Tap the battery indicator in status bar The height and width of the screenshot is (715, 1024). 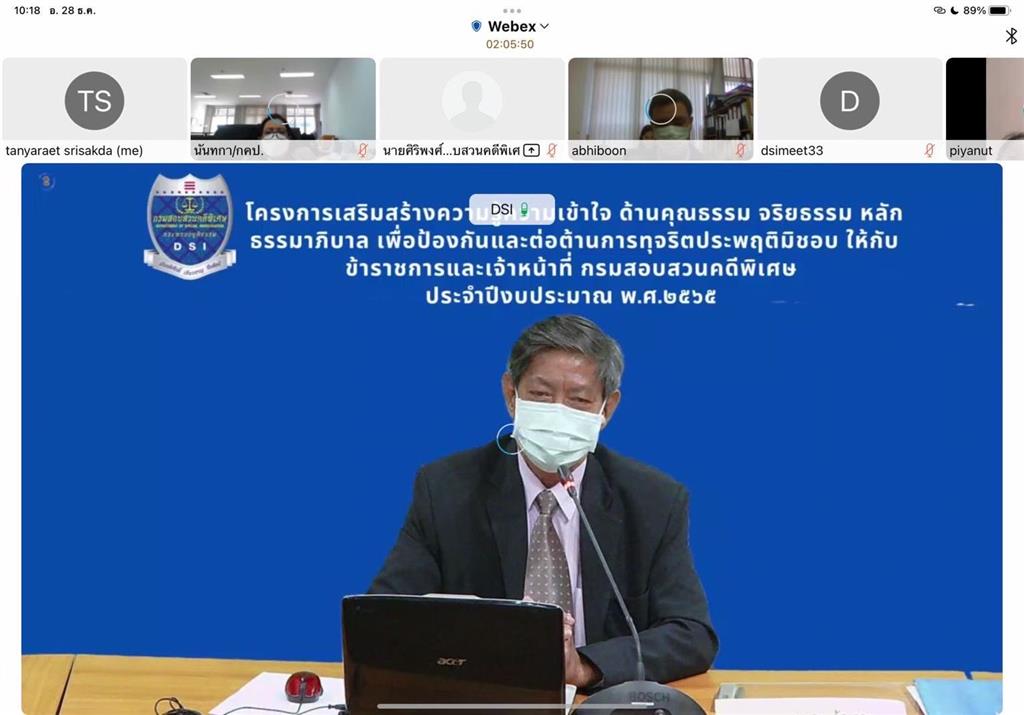tap(999, 10)
